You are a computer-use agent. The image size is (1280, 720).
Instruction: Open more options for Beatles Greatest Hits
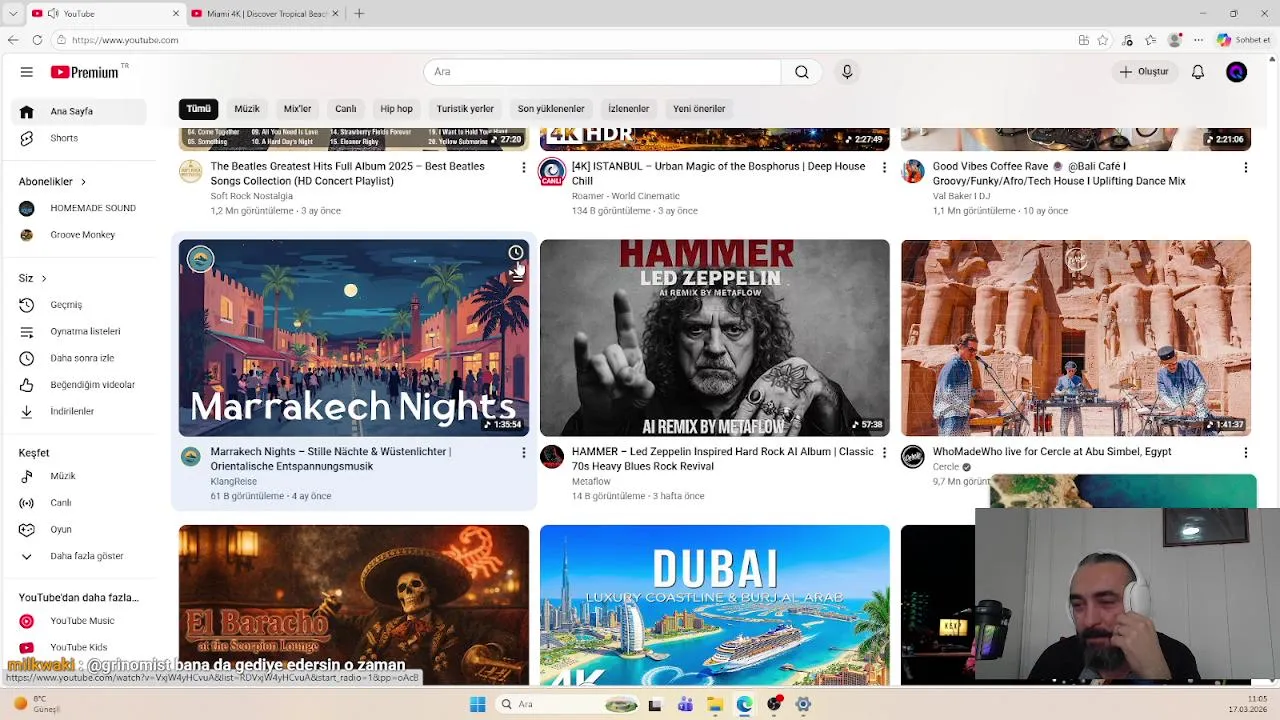tap(523, 167)
